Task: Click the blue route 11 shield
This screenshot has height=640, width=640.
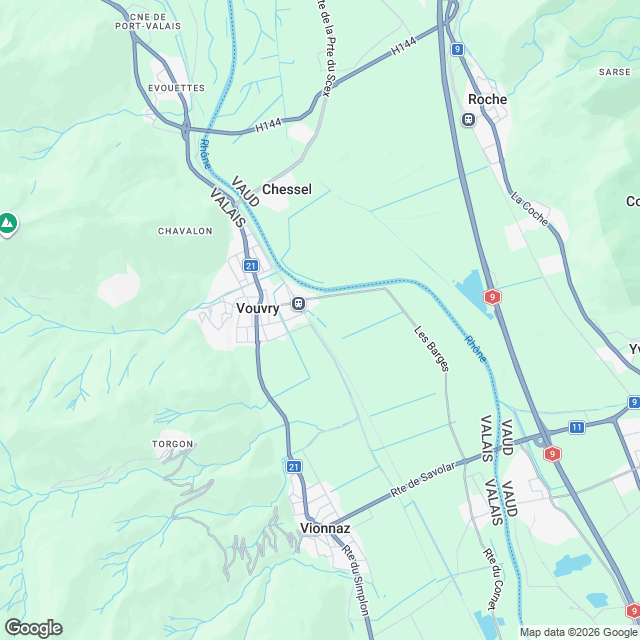Action: coord(576,428)
